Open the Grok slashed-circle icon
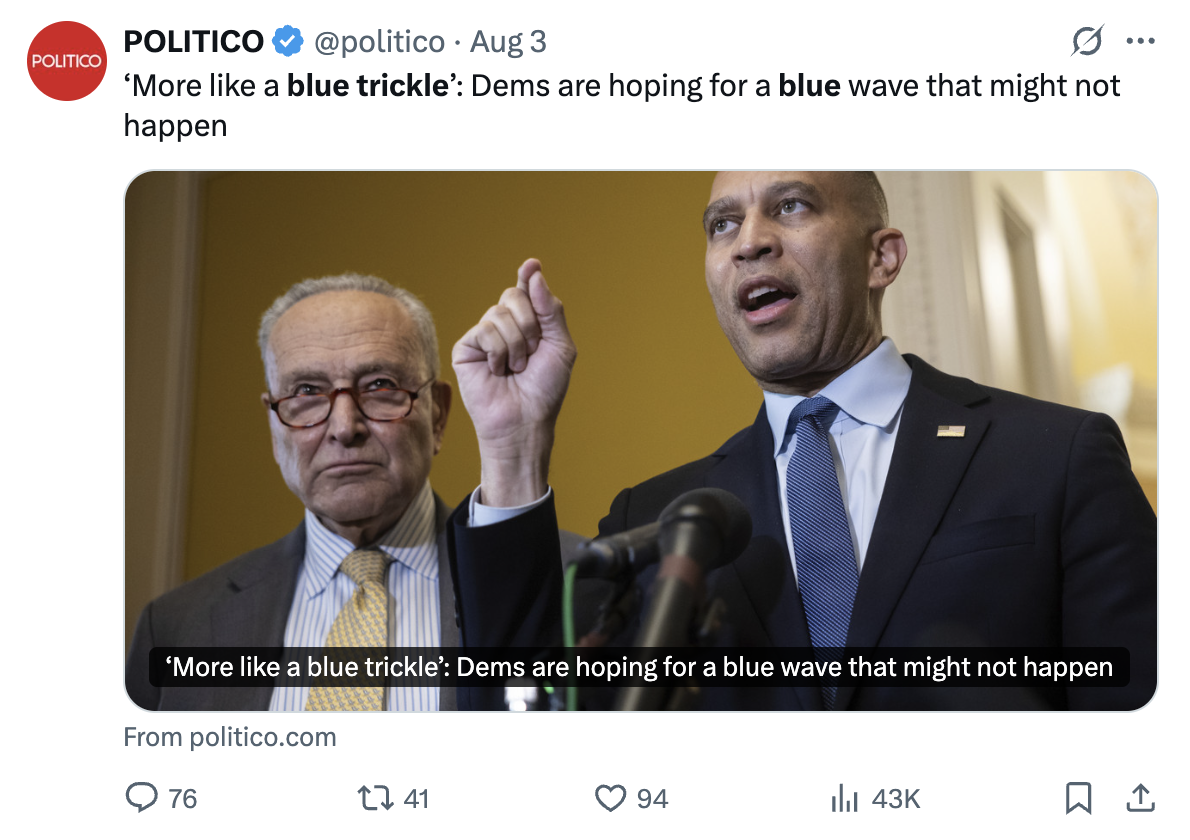Image resolution: width=1190 pixels, height=840 pixels. [x=1087, y=42]
